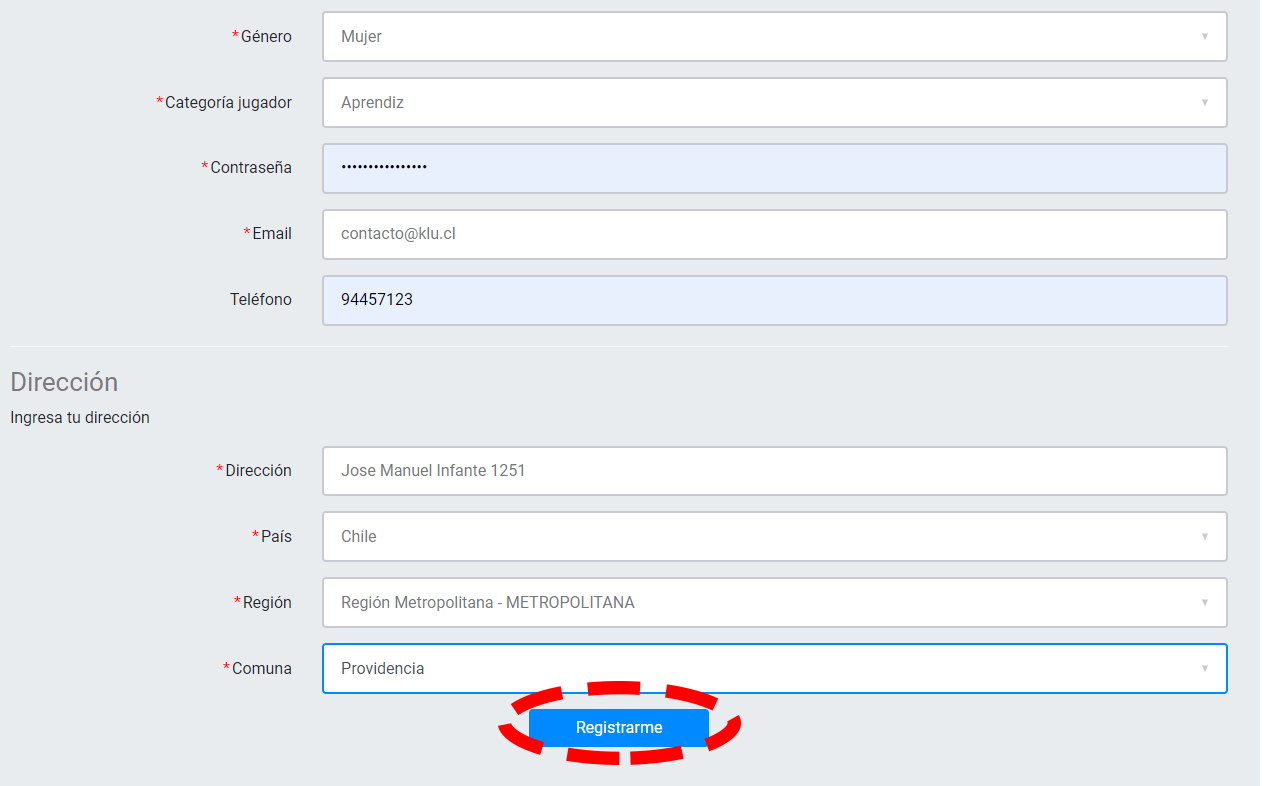
Task: Click the Contraseña field label
Action: (x=250, y=168)
